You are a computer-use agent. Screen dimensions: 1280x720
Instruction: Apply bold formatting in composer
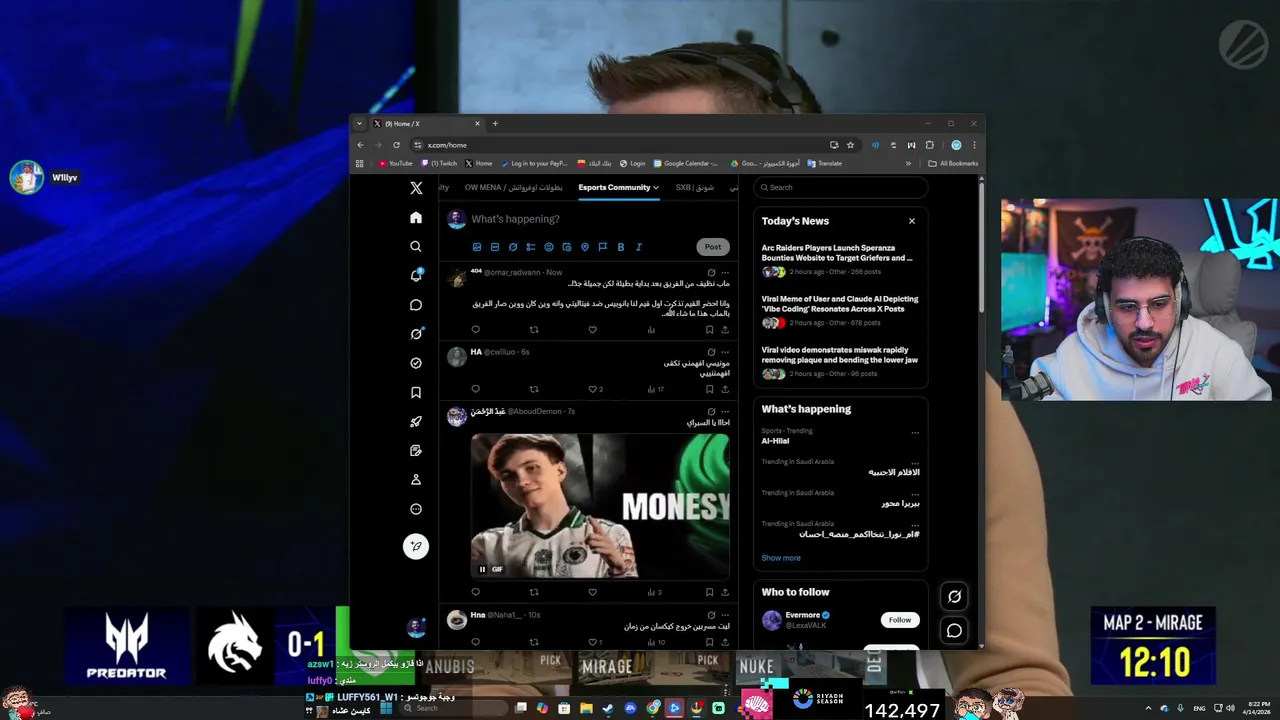click(x=621, y=247)
